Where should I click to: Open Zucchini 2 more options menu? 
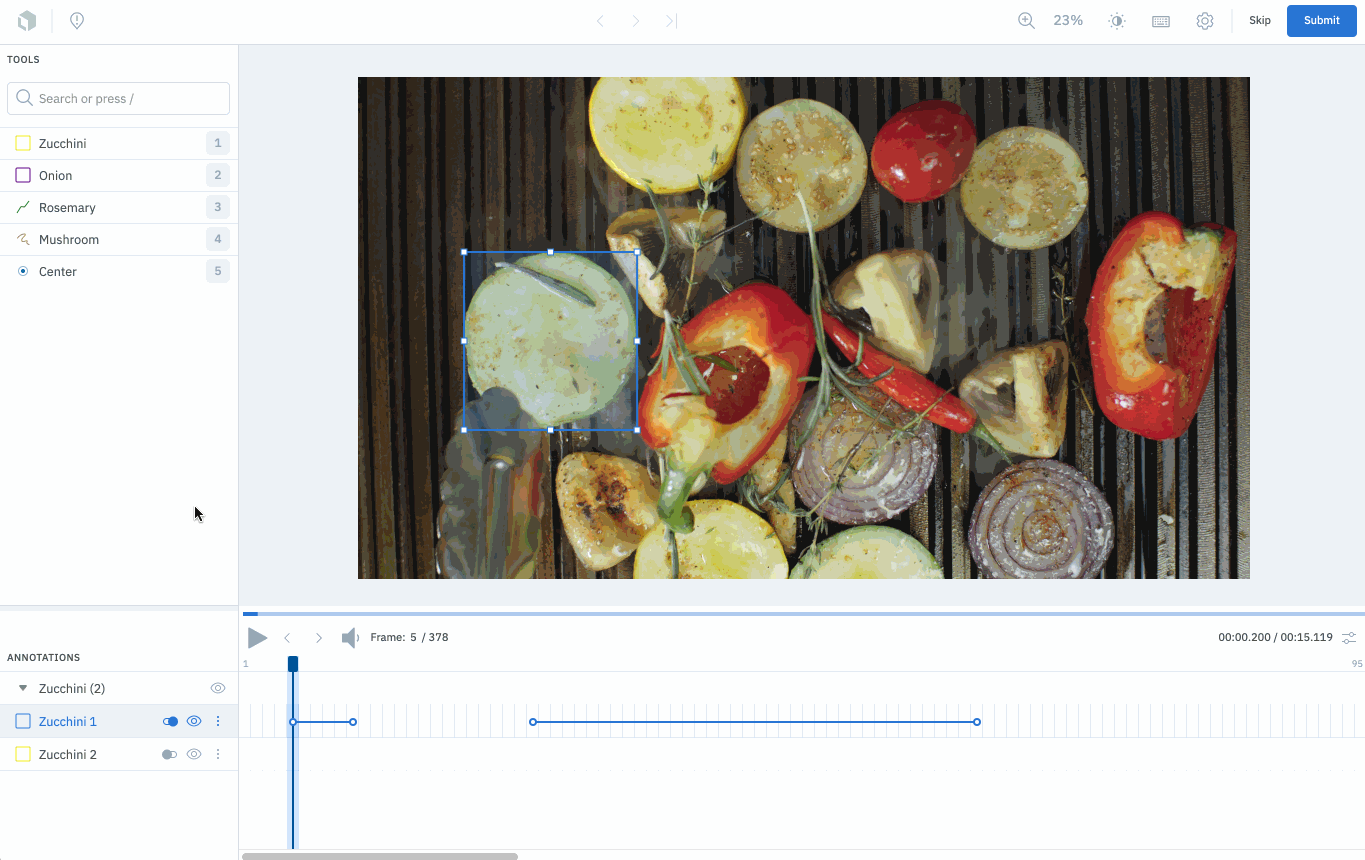[x=218, y=754]
